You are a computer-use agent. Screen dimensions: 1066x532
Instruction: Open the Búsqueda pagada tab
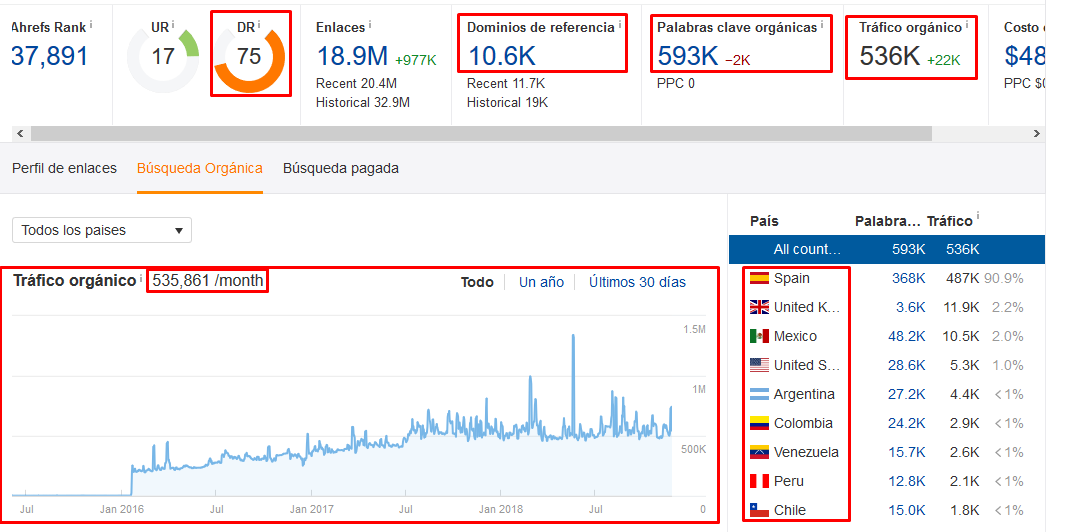click(x=341, y=168)
